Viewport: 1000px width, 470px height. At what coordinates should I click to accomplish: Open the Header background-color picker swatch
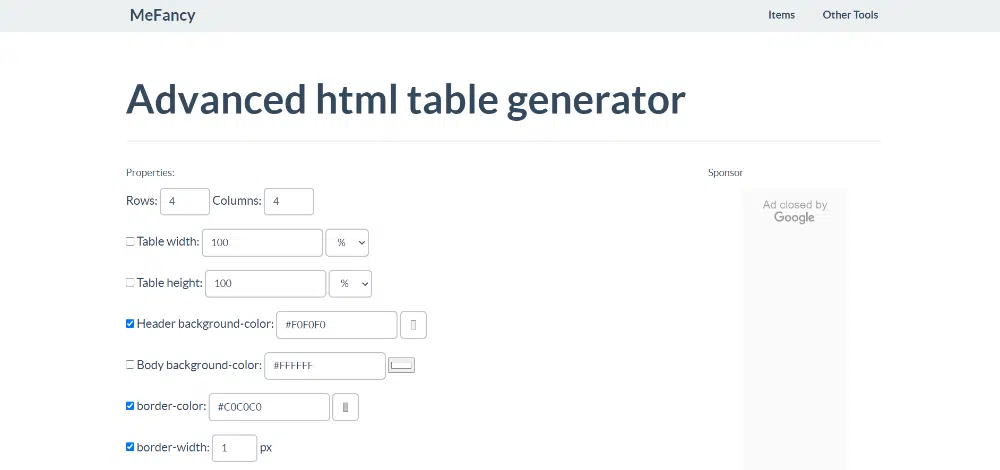(414, 325)
